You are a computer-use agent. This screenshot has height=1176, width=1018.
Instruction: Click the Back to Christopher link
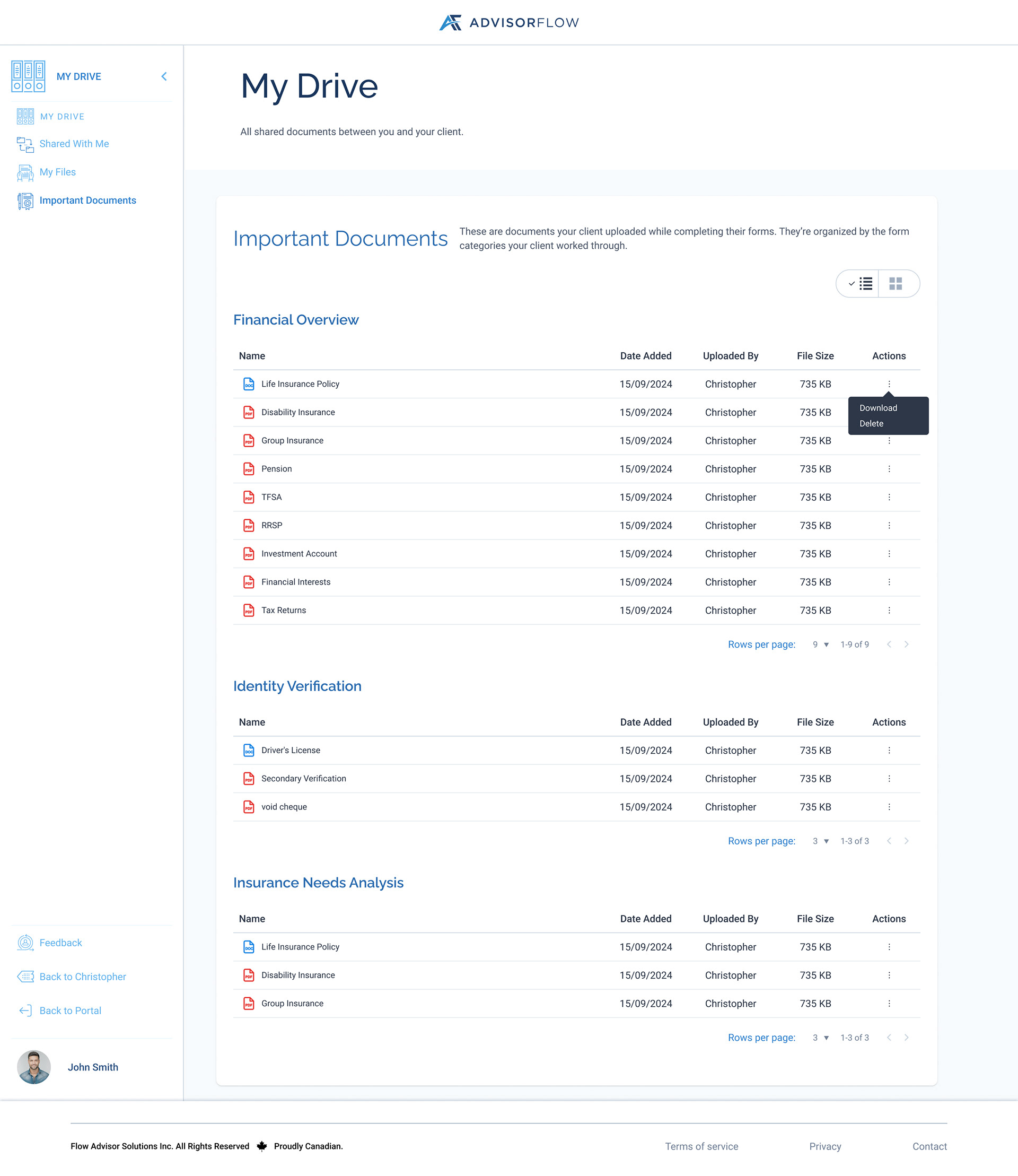(x=82, y=977)
